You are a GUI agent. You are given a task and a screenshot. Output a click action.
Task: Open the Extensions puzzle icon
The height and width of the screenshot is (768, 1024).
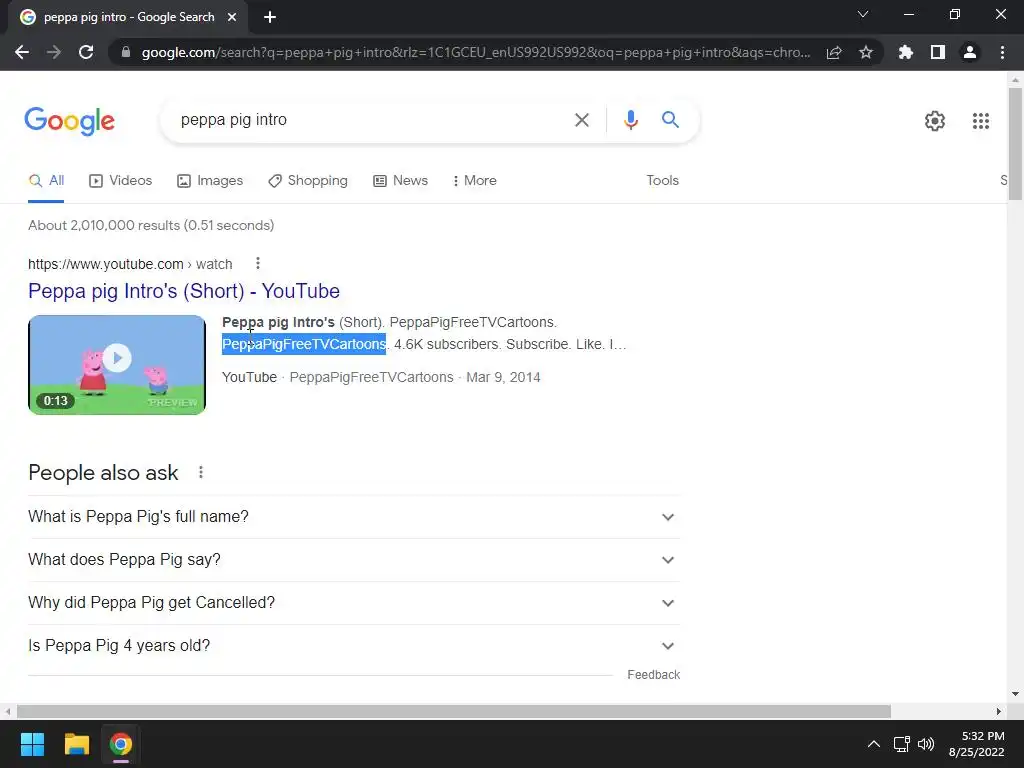click(906, 52)
